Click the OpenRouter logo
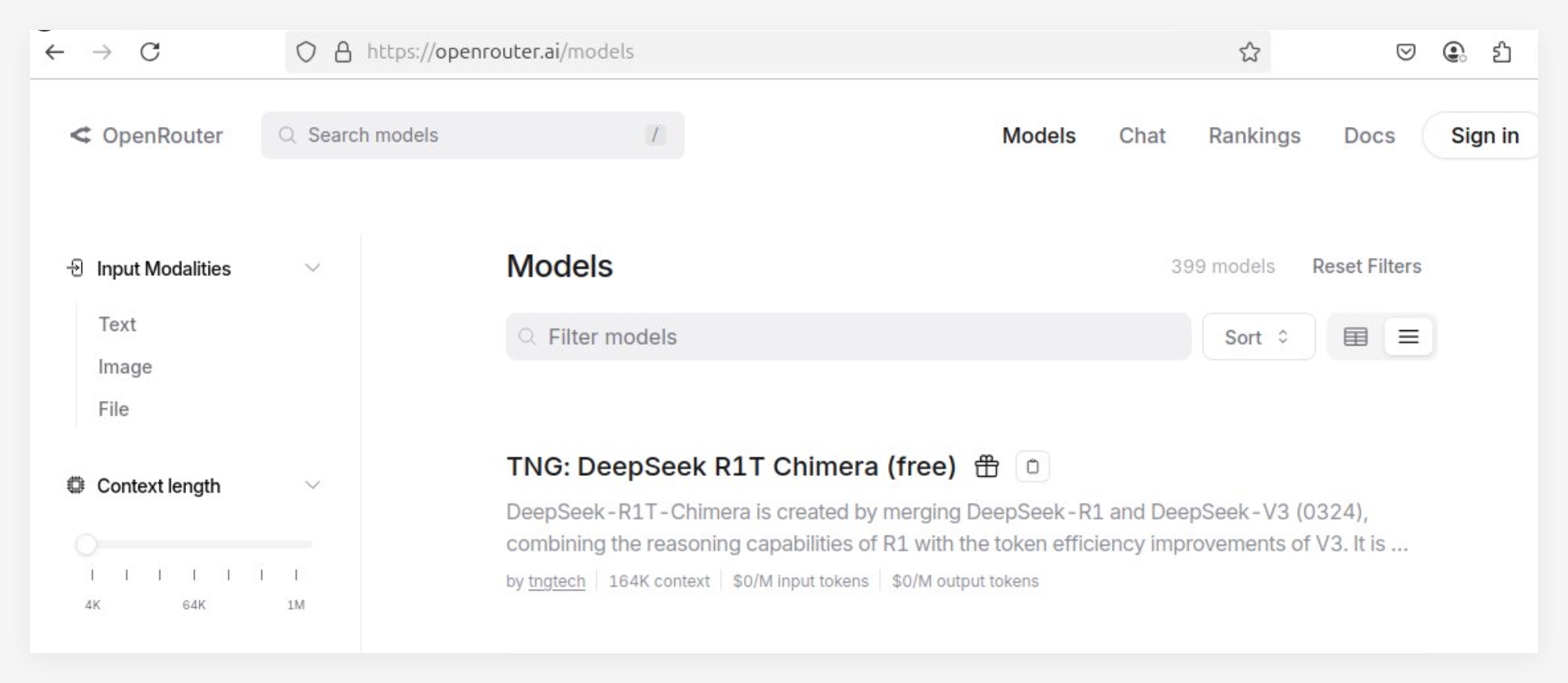1568x683 pixels. click(146, 136)
